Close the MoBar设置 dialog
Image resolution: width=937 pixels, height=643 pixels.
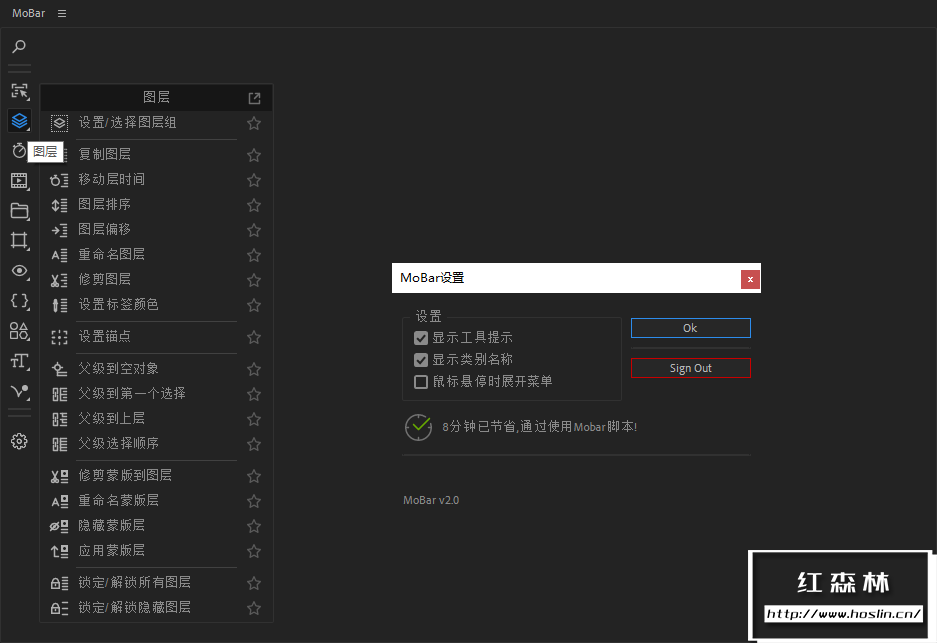(x=750, y=279)
